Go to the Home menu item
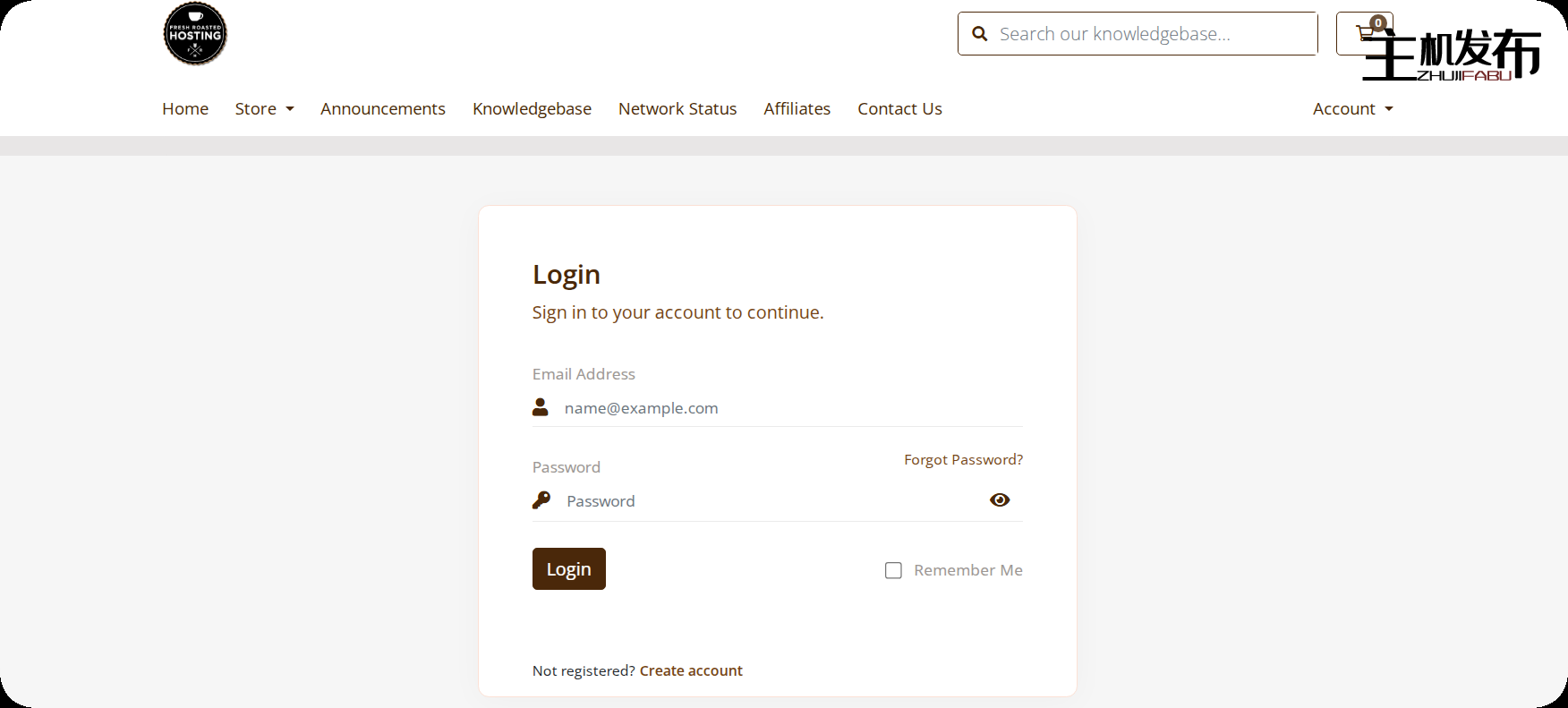The height and width of the screenshot is (708, 1568). (185, 109)
